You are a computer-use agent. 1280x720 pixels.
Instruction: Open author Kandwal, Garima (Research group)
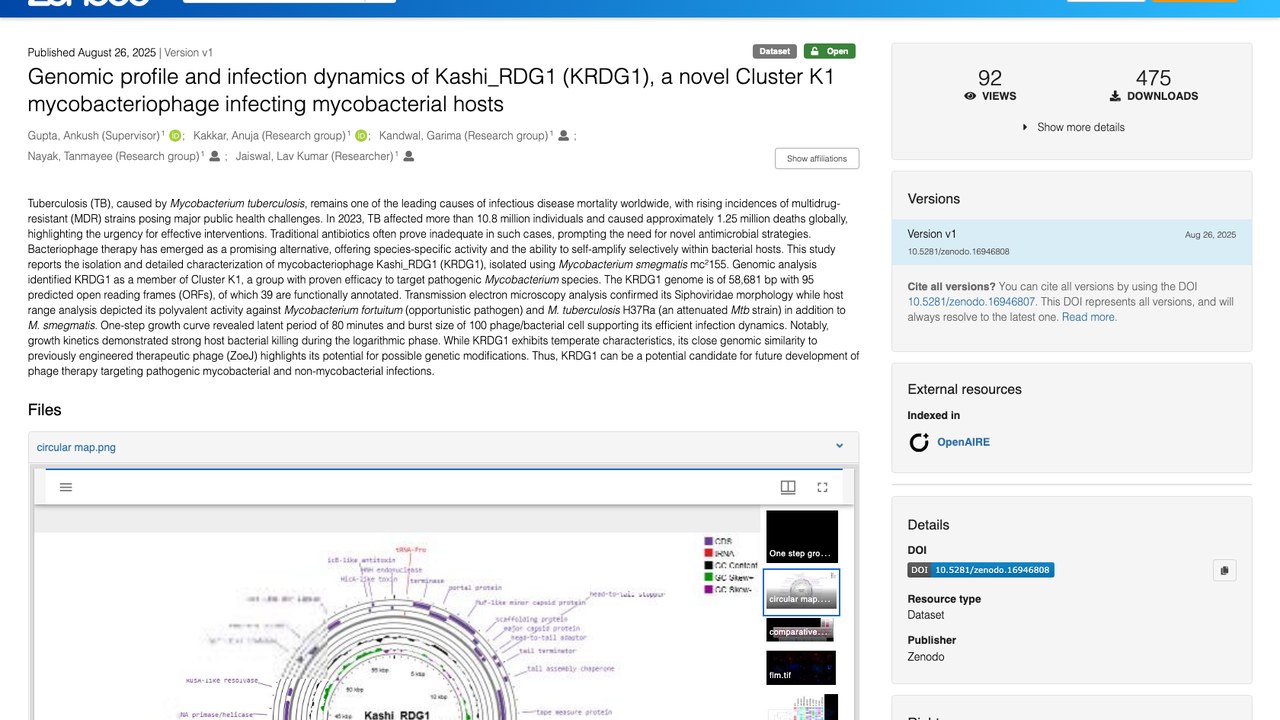tap(463, 136)
